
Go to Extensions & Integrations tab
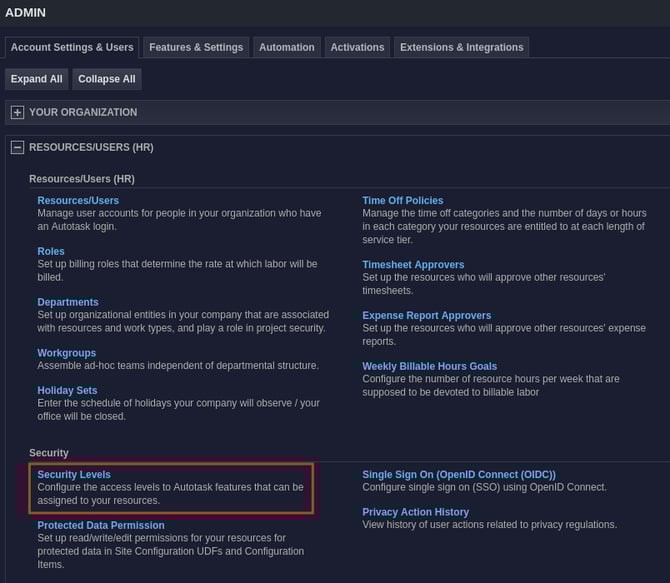click(x=461, y=47)
